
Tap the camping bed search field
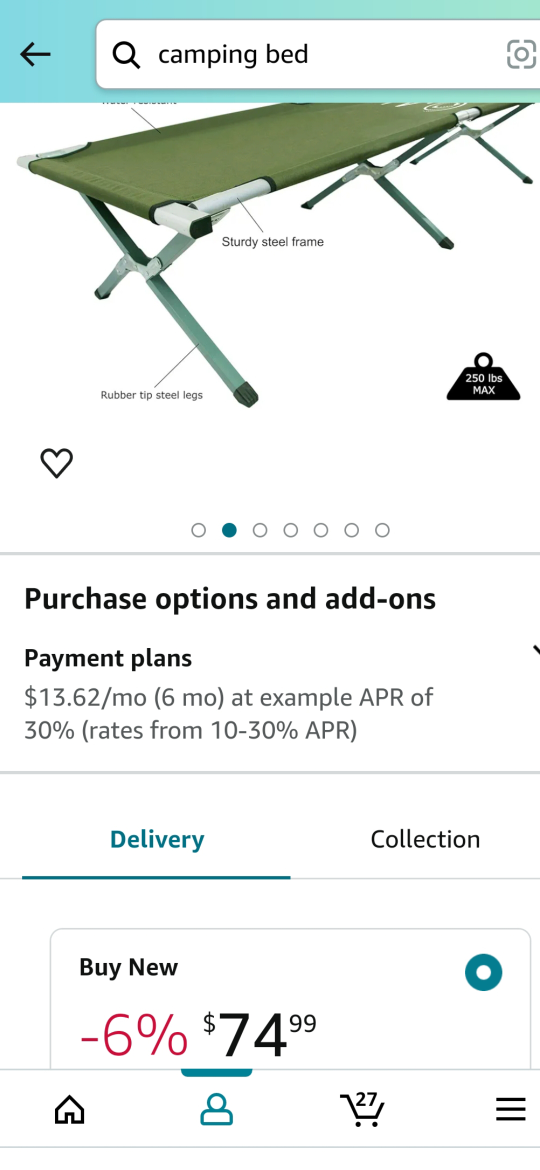pyautogui.click(x=318, y=54)
